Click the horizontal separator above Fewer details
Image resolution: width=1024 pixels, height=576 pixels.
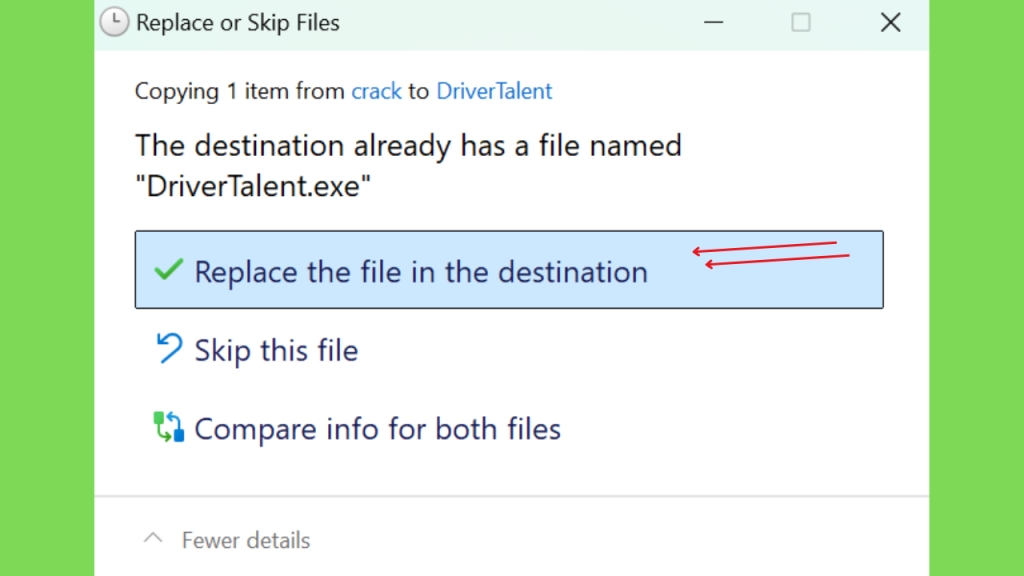point(512,496)
